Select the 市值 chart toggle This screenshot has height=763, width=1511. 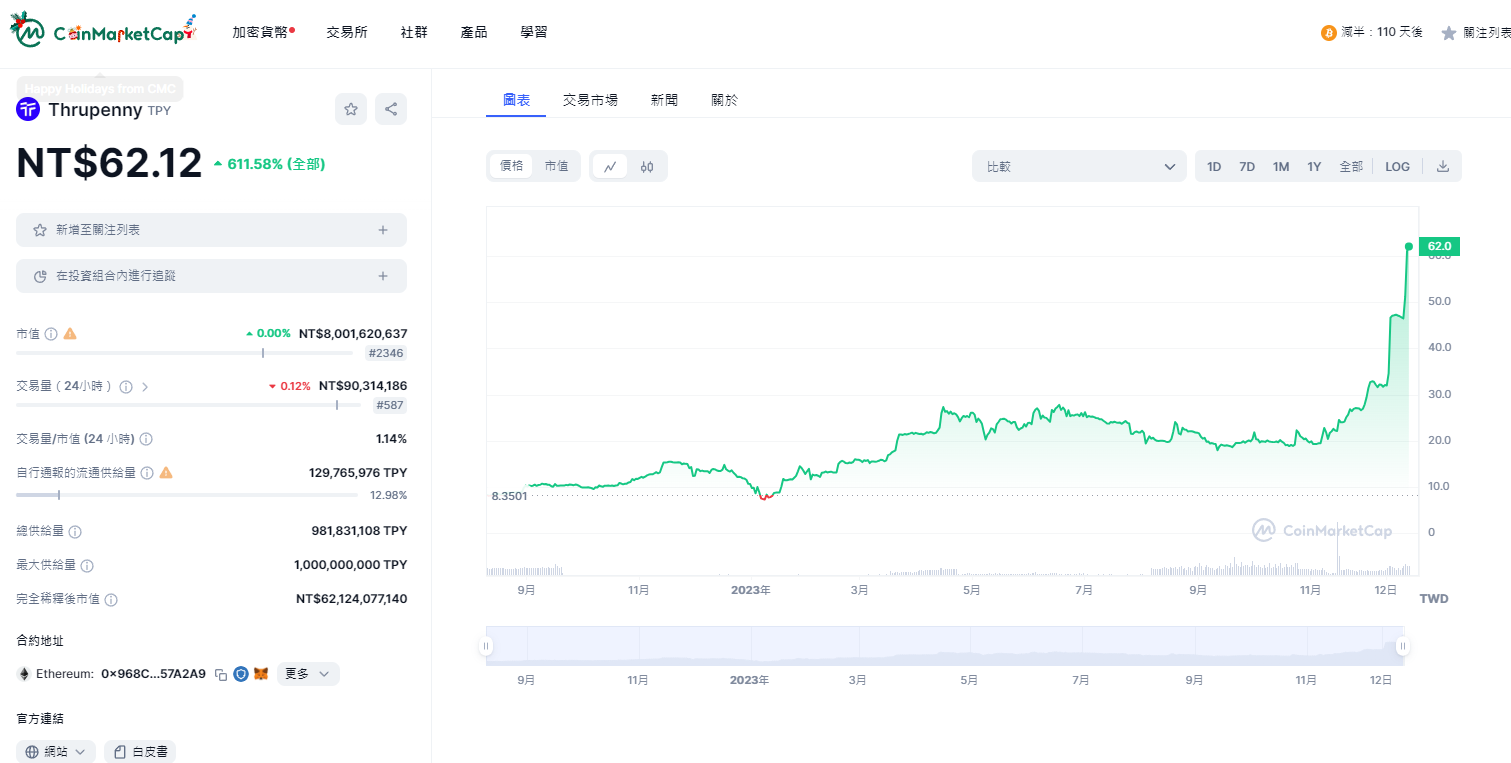tap(556, 166)
